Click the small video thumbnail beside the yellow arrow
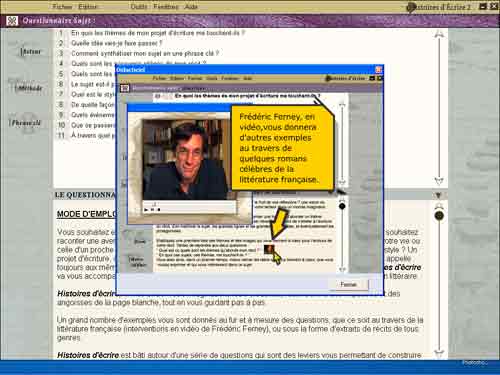Image resolution: width=500 pixels, height=375 pixels. 269,249
